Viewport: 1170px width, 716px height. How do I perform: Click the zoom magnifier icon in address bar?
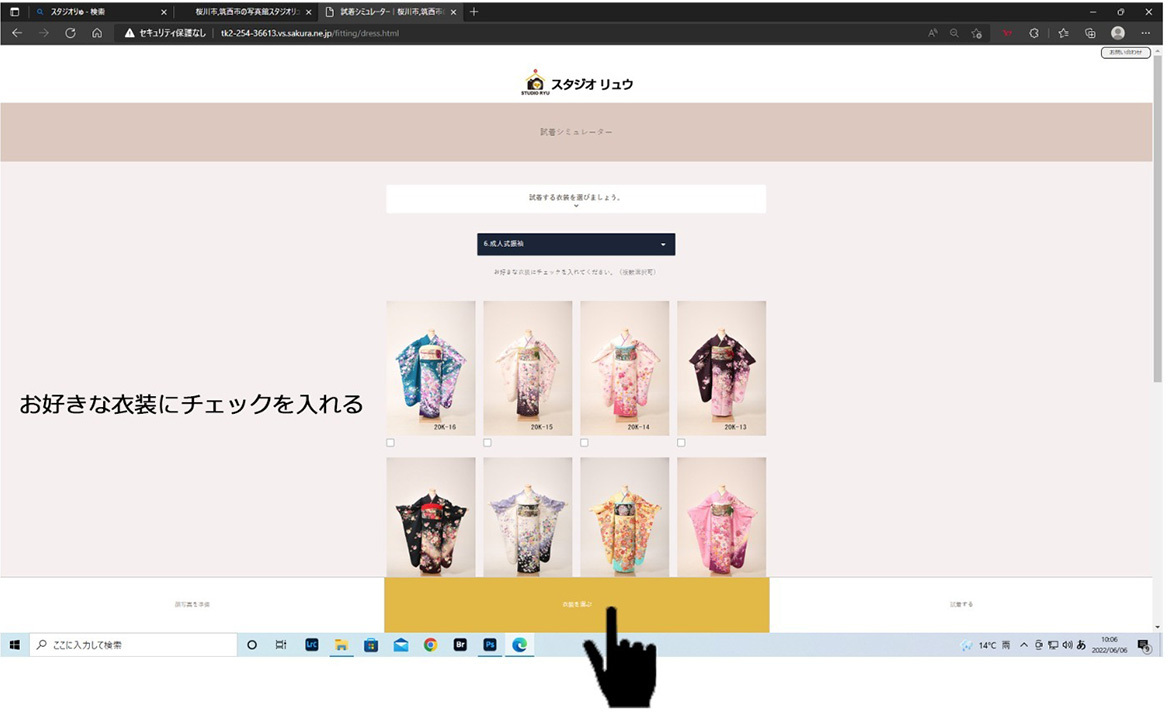point(954,33)
